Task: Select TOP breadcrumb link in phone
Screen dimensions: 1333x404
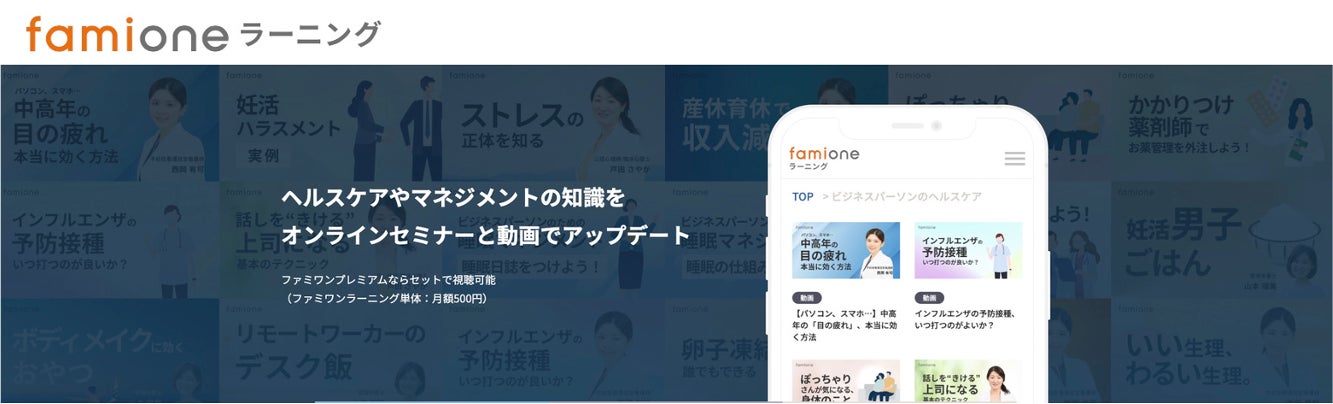Action: pos(802,197)
